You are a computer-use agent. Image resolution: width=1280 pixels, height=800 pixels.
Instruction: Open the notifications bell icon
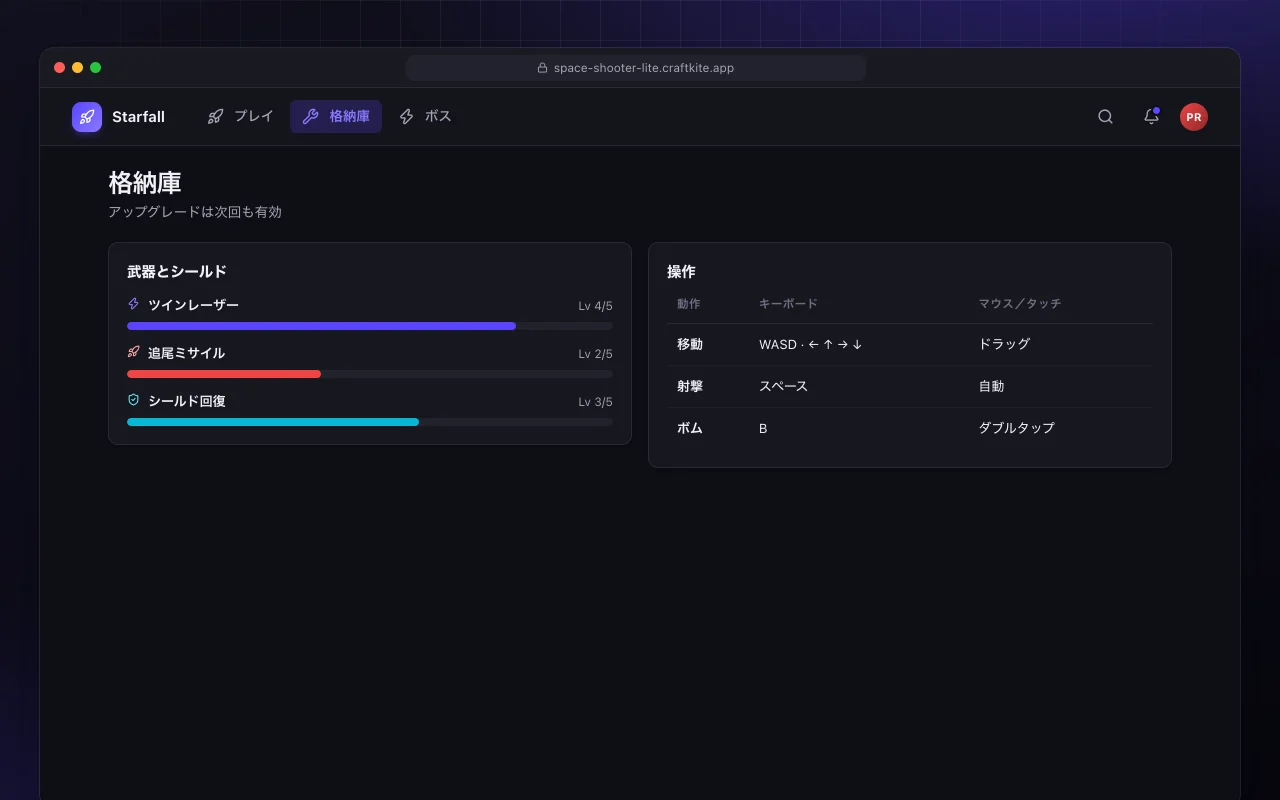pyautogui.click(x=1151, y=117)
